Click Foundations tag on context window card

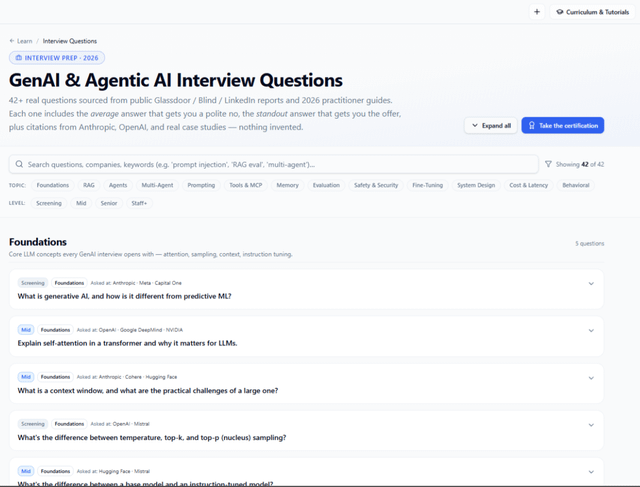click(x=55, y=377)
